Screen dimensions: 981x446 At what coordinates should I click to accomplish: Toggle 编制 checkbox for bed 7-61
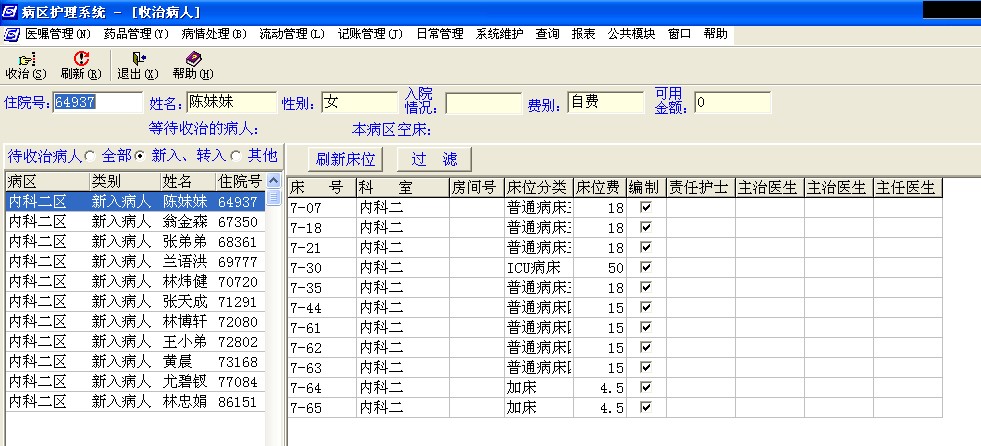point(646,328)
